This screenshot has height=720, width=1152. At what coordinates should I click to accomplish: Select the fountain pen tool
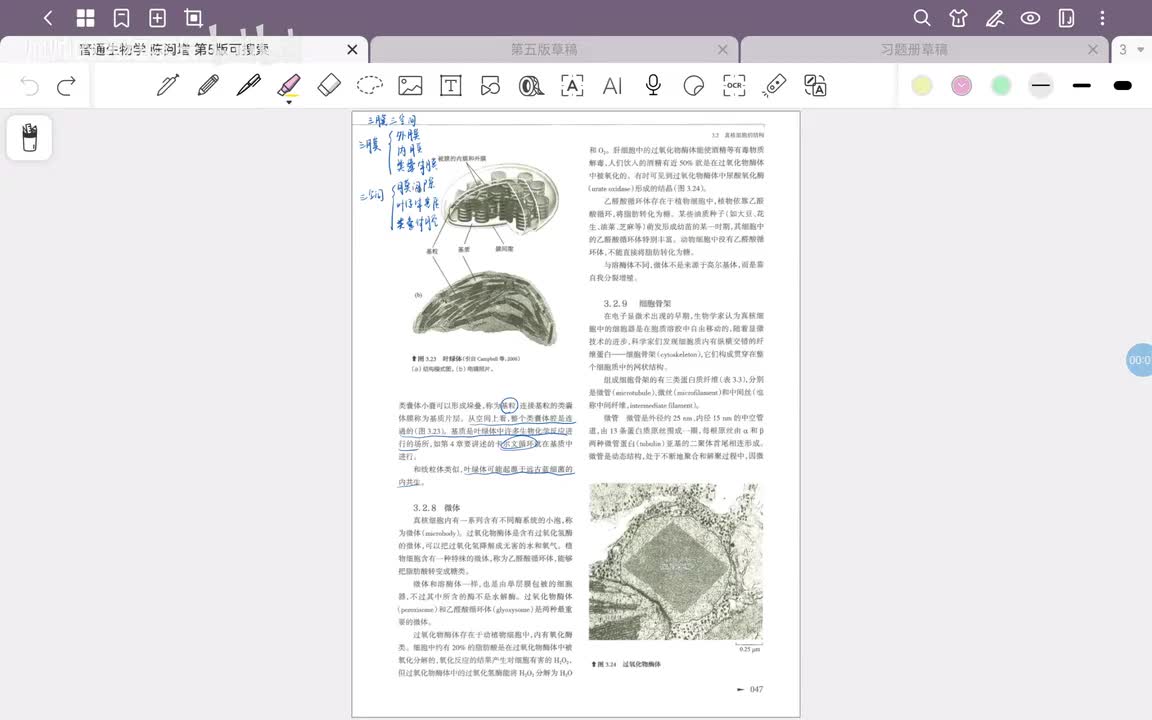(x=168, y=85)
